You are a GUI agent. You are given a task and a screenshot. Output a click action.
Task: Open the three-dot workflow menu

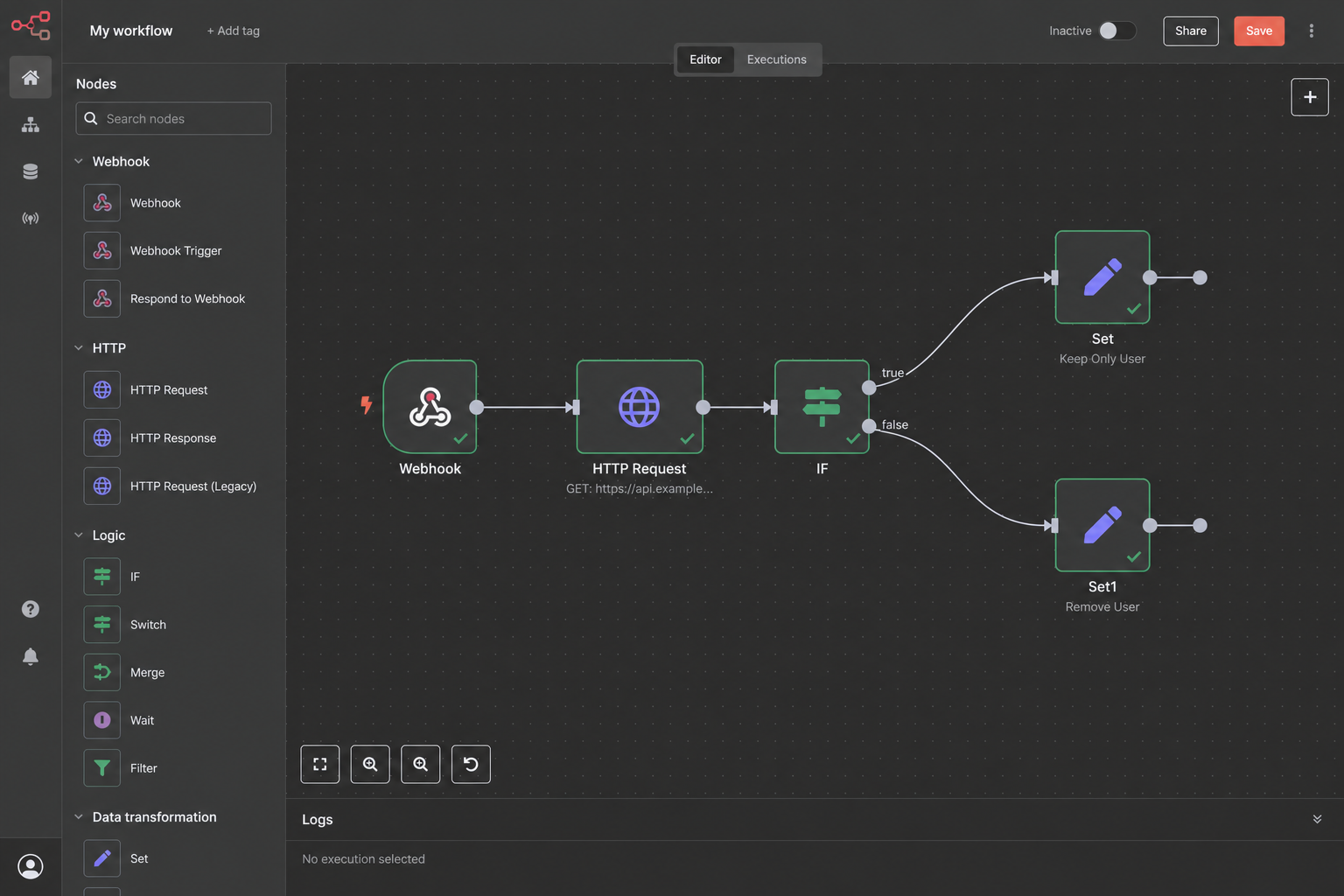[x=1311, y=31]
